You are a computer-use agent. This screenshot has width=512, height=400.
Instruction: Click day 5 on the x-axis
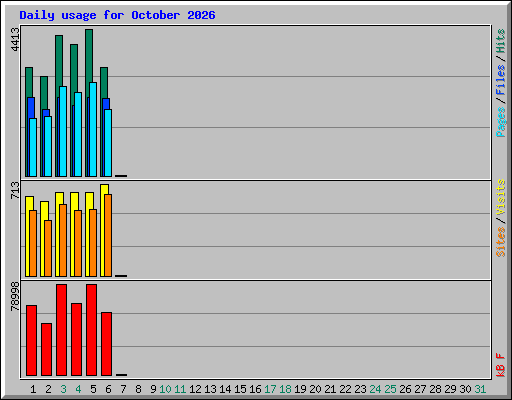click(x=93, y=389)
